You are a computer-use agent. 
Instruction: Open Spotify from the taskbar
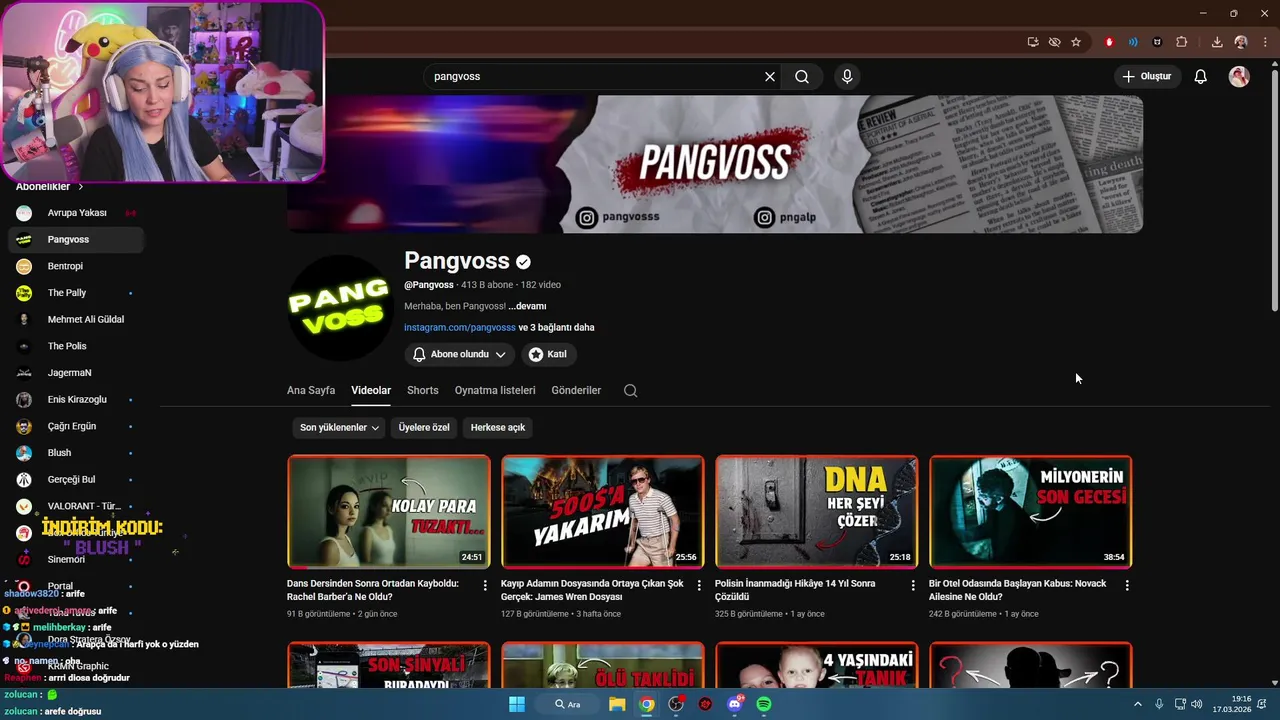764,704
